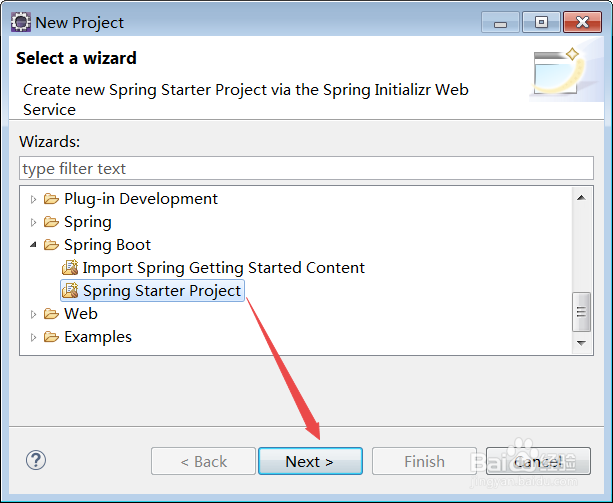Click the Spring folder icon

(x=51, y=222)
